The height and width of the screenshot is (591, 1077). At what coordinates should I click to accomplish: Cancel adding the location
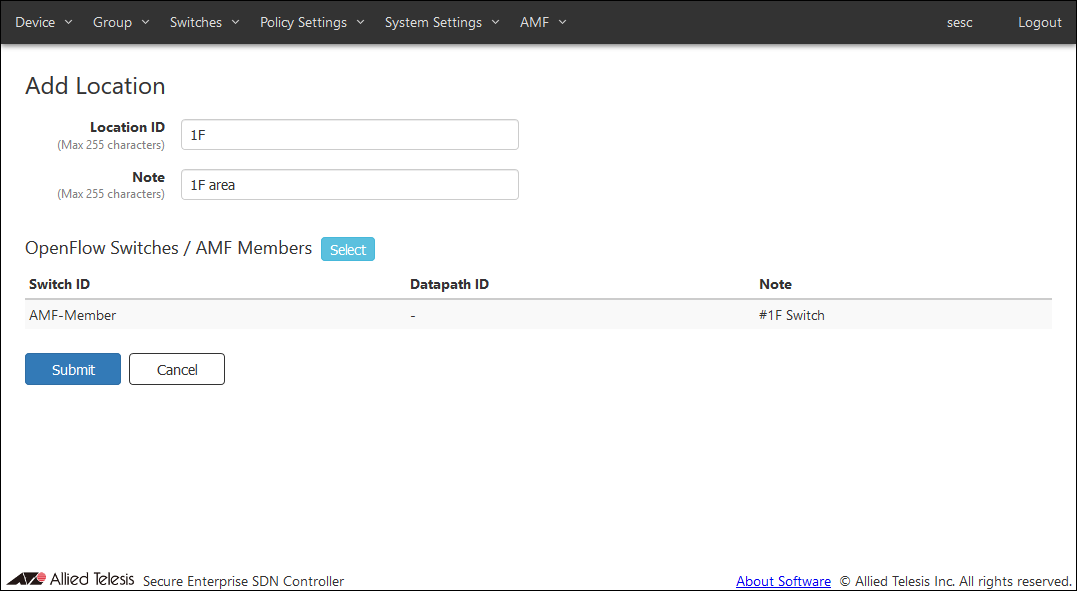177,369
